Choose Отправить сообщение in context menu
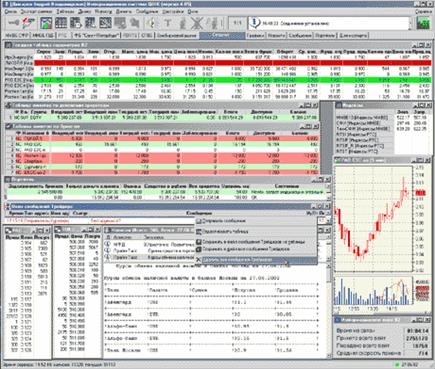435x369 pixels. pos(224,221)
